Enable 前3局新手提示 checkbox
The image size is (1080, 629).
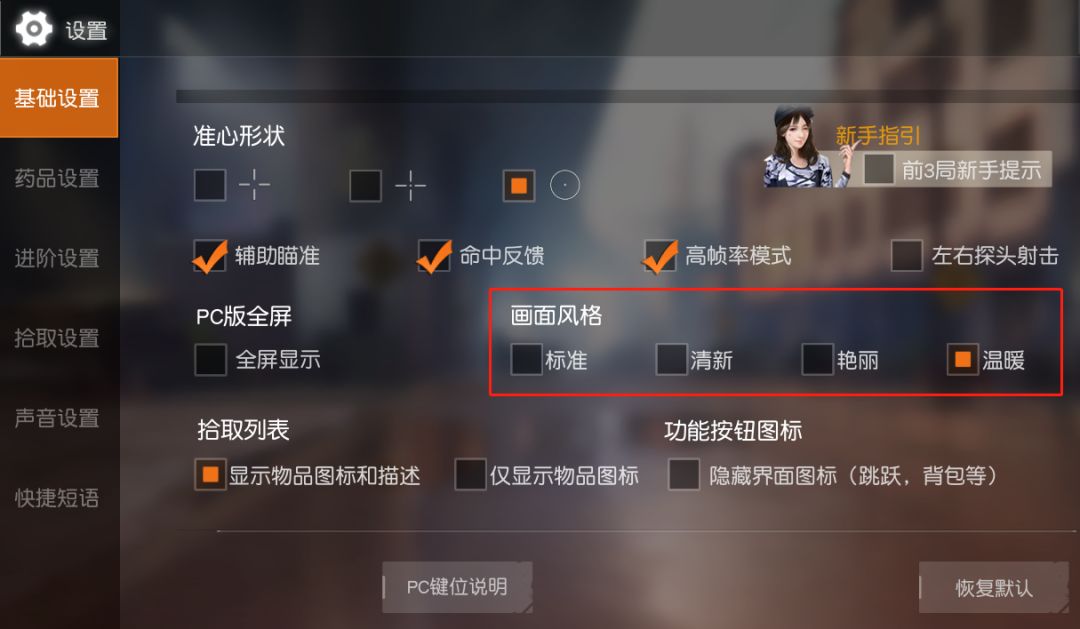click(x=879, y=169)
